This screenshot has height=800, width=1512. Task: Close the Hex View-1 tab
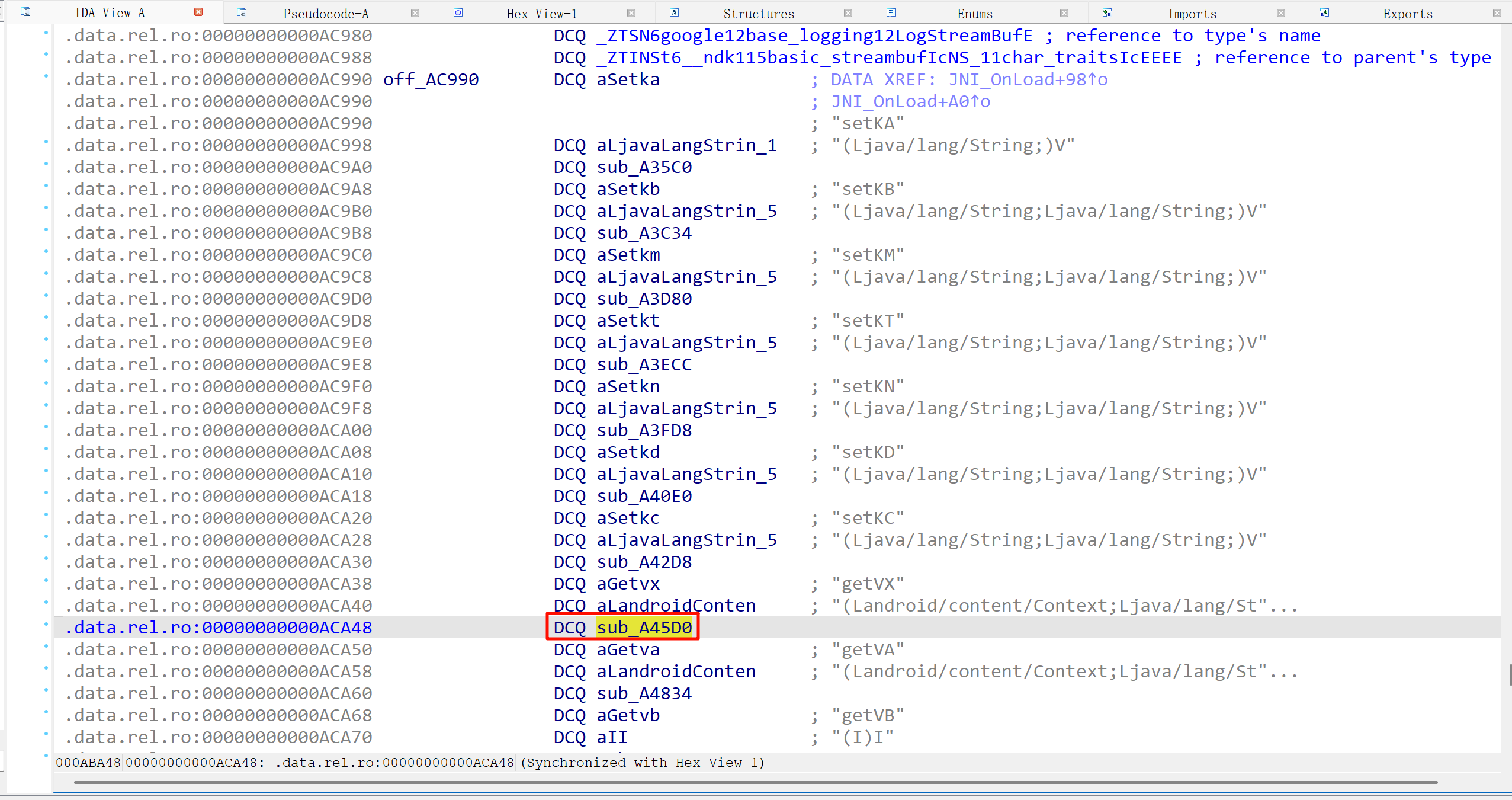631,12
